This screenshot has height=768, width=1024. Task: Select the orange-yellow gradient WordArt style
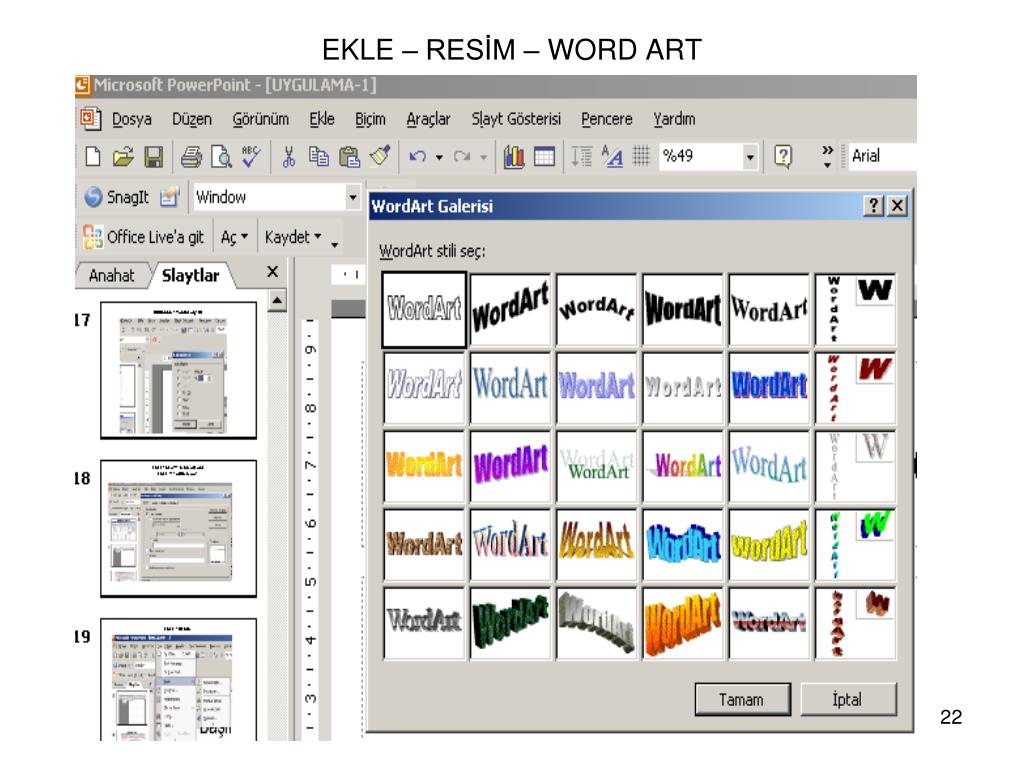pyautogui.click(x=424, y=466)
